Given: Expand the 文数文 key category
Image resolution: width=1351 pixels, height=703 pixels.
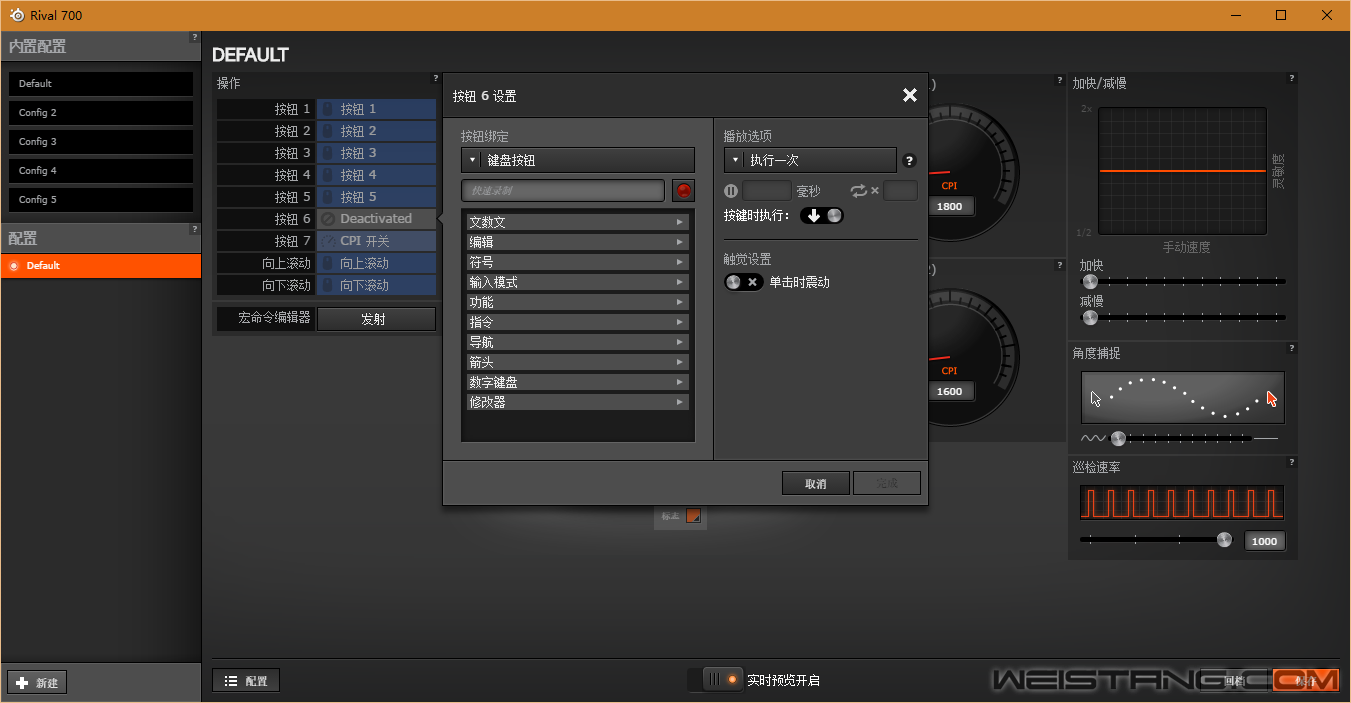Looking at the screenshot, I should point(578,222).
